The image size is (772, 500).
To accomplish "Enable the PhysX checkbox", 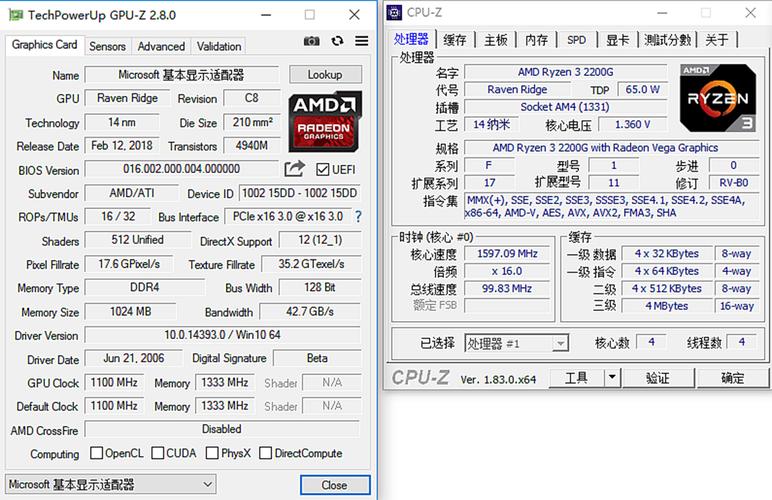I will (x=212, y=453).
